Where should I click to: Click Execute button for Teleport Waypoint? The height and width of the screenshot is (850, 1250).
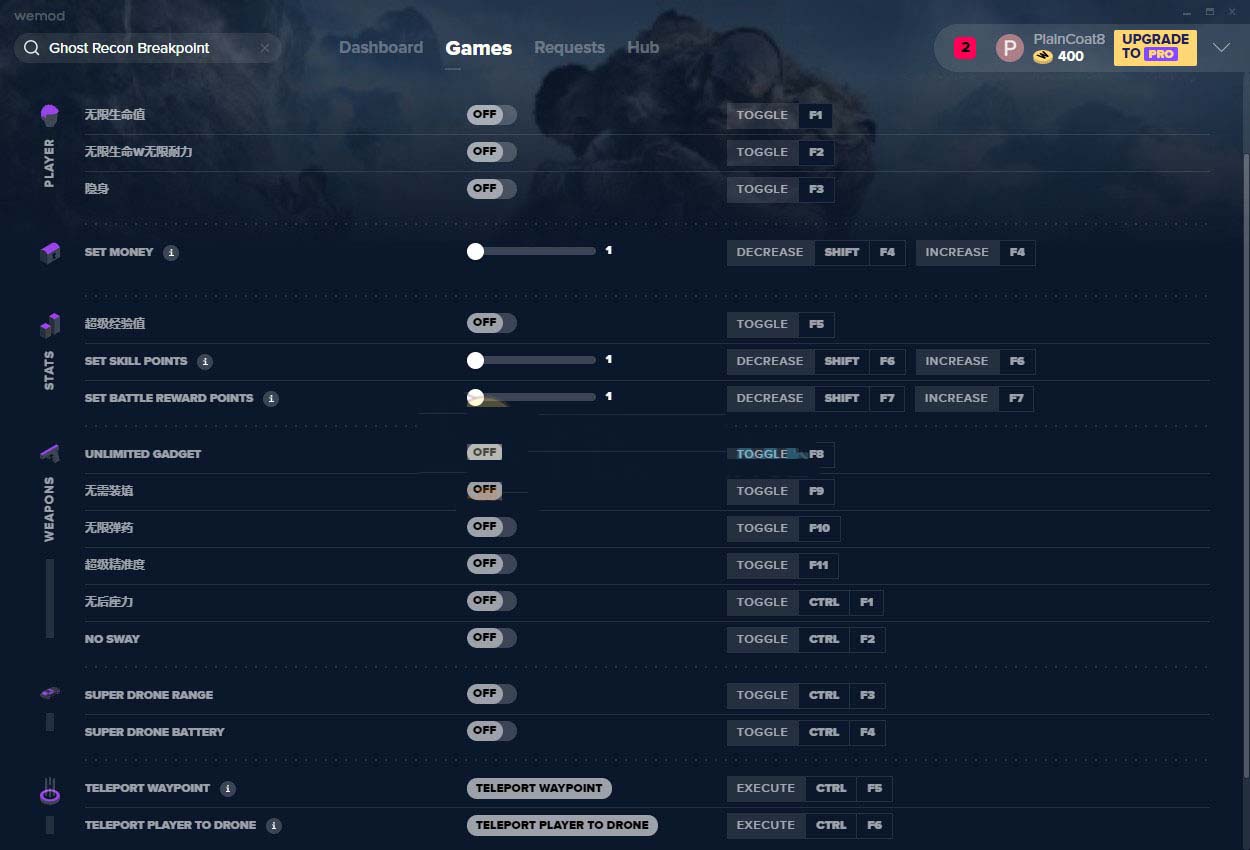point(766,788)
